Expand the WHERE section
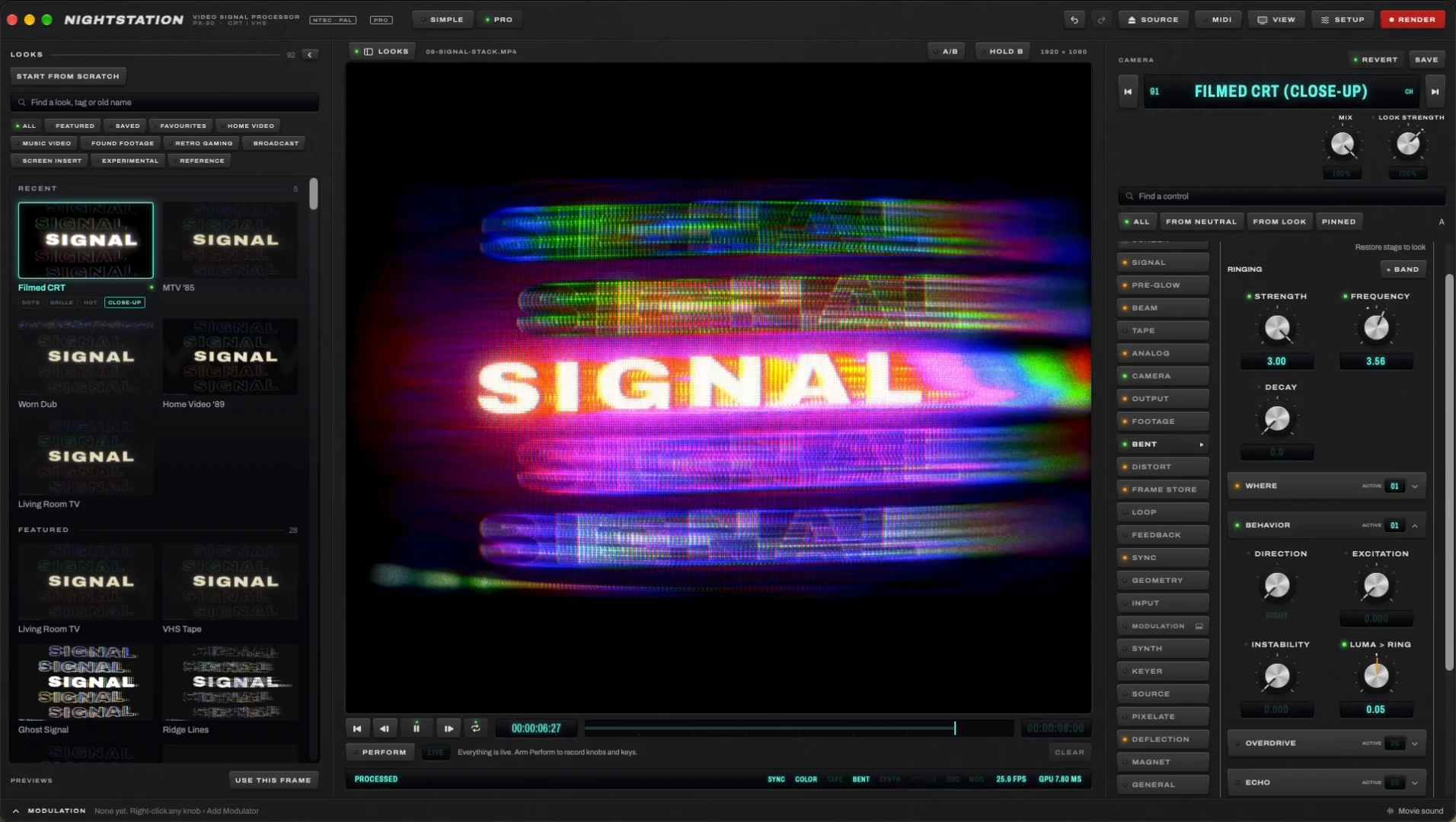 (x=1415, y=486)
